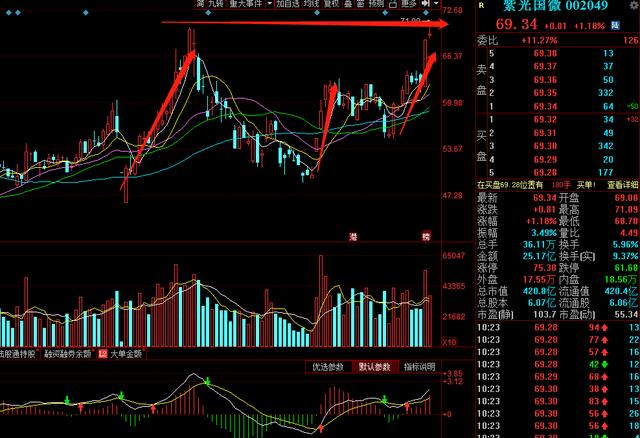Click the 换手 5.96% value
The width and height of the screenshot is (640, 438).
[625, 245]
